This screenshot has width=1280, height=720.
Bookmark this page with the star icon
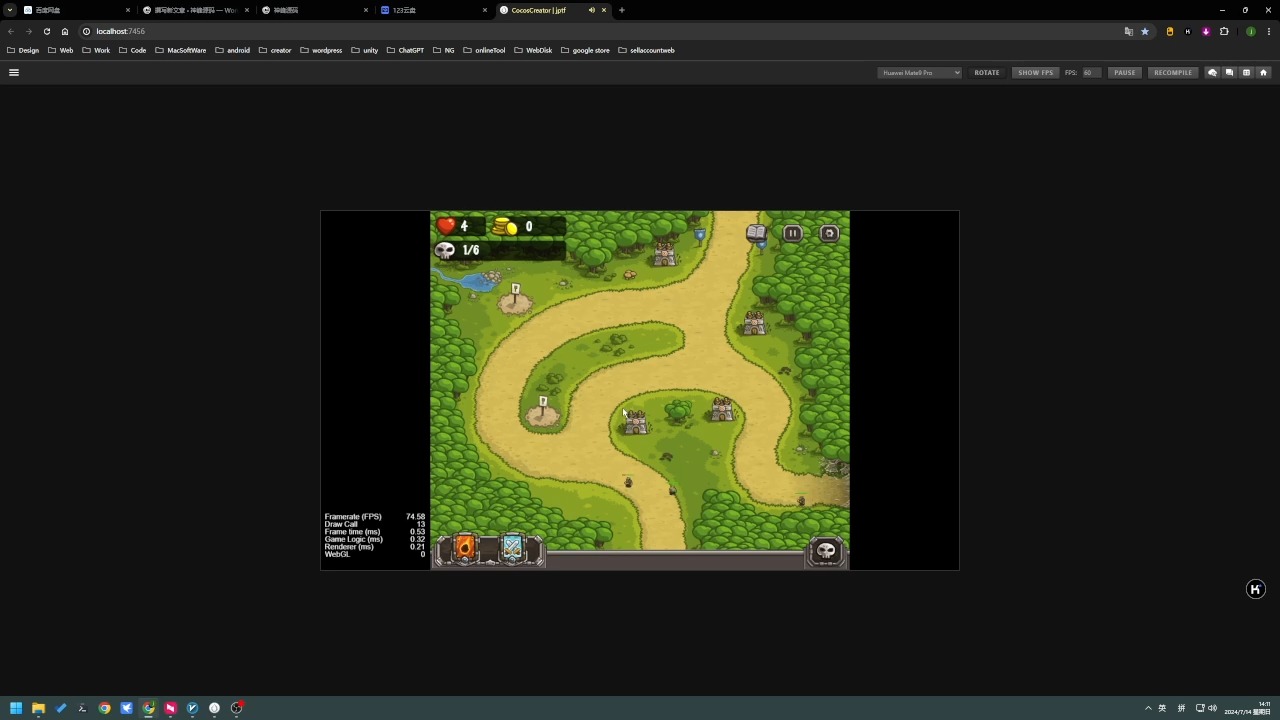pyautogui.click(x=1145, y=31)
